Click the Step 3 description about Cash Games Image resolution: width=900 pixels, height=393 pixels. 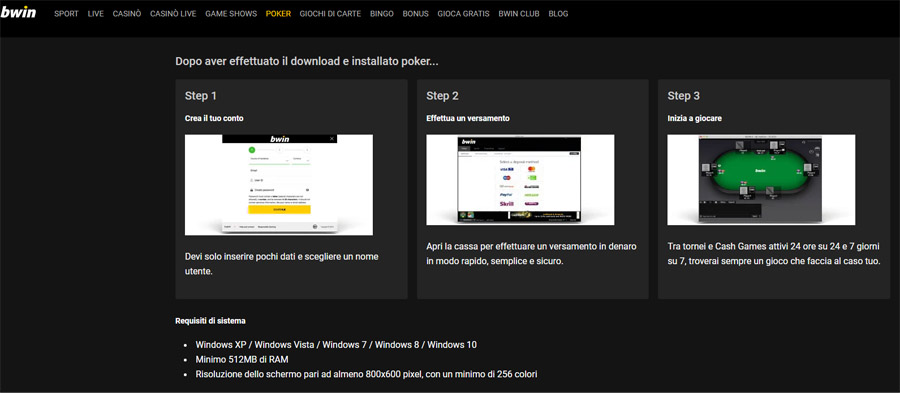[x=774, y=254]
